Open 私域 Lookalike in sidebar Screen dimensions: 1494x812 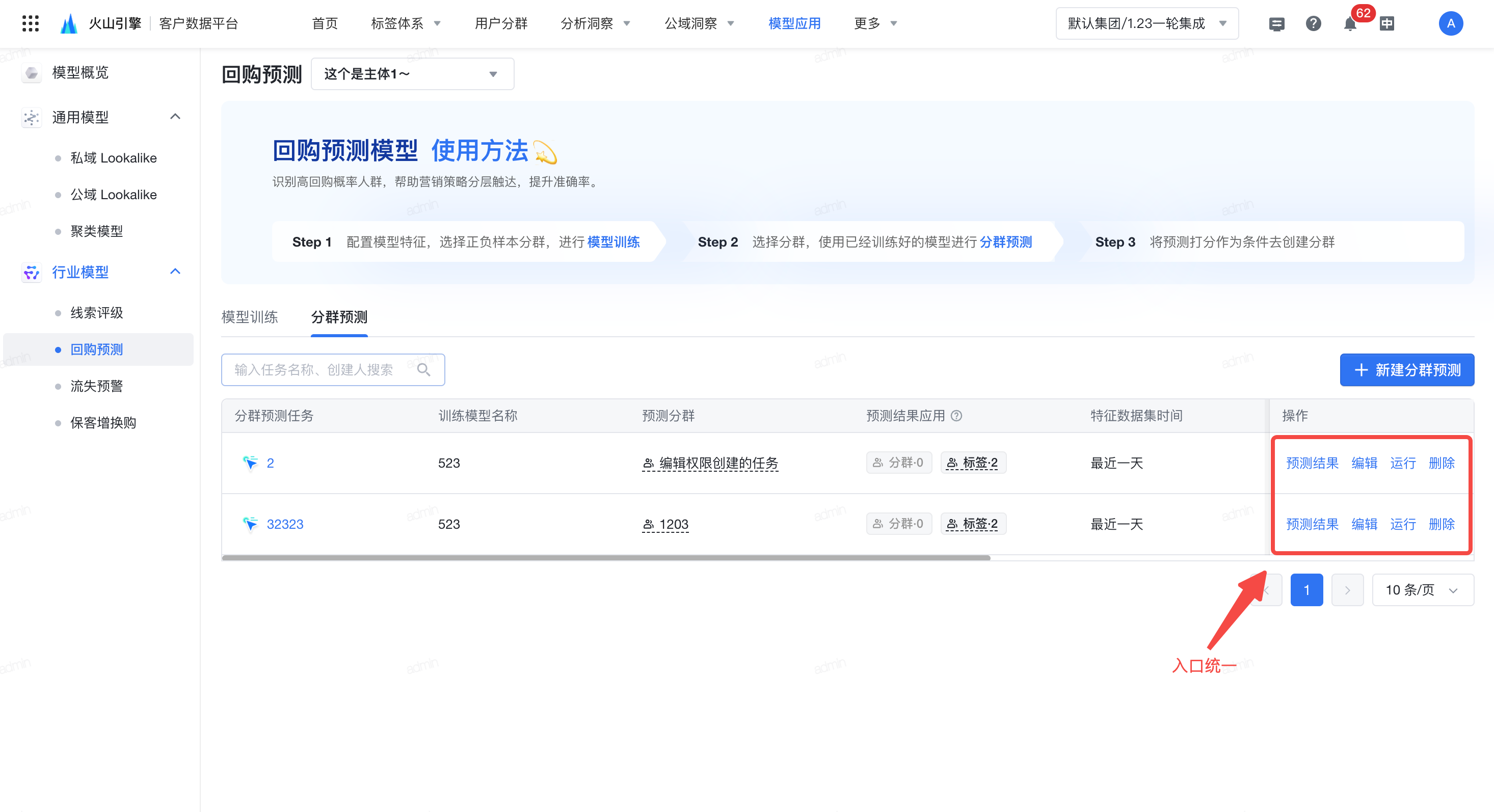(114, 158)
